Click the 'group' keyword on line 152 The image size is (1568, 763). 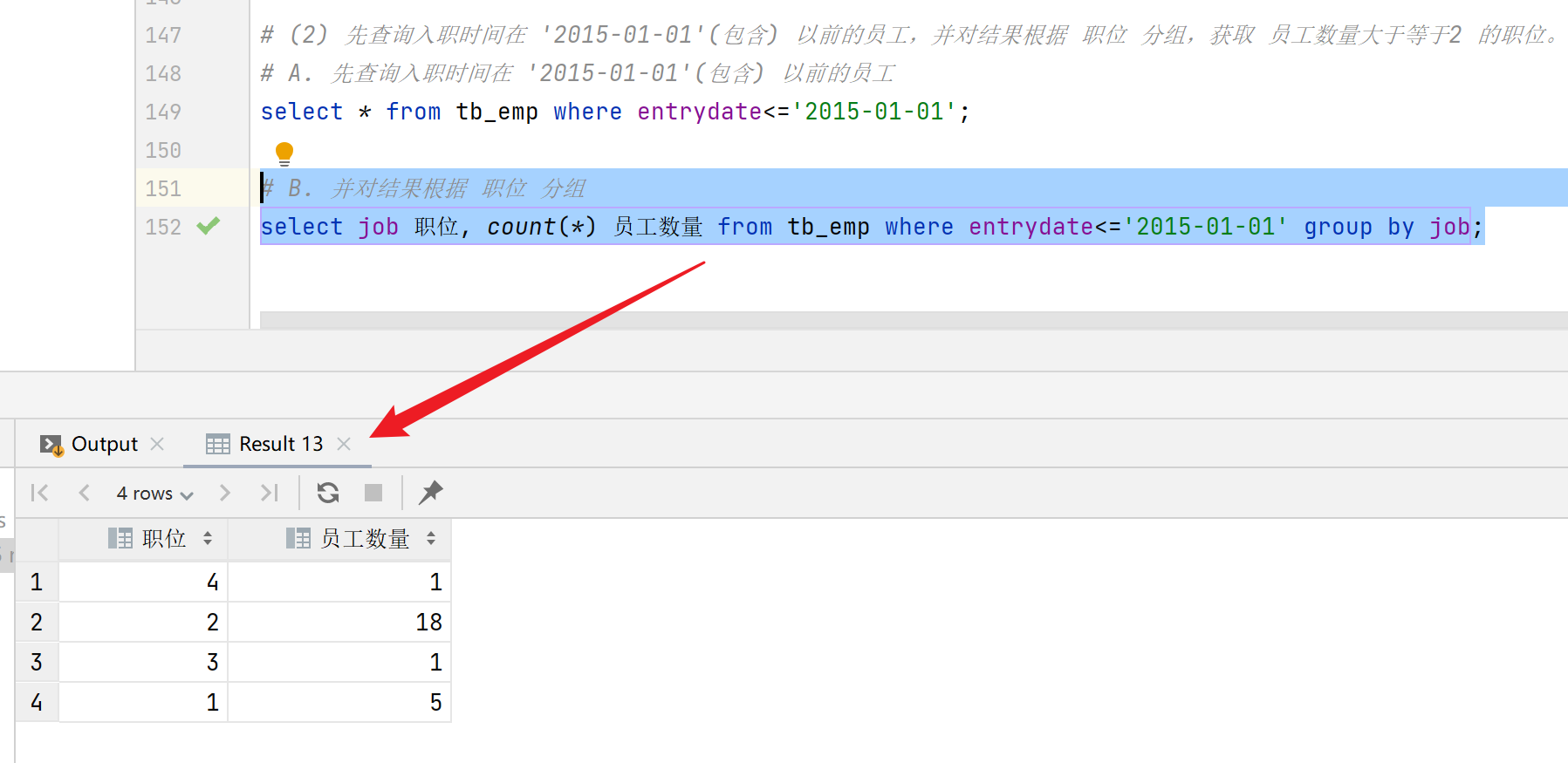(x=1338, y=227)
